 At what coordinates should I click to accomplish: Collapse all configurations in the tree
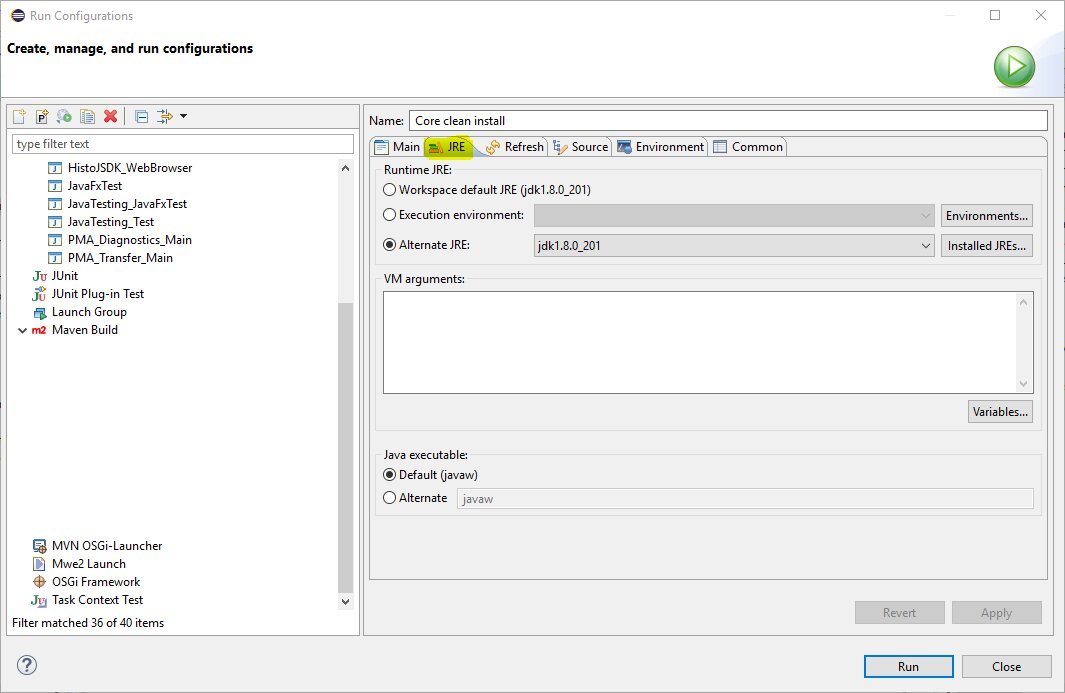click(x=141, y=116)
